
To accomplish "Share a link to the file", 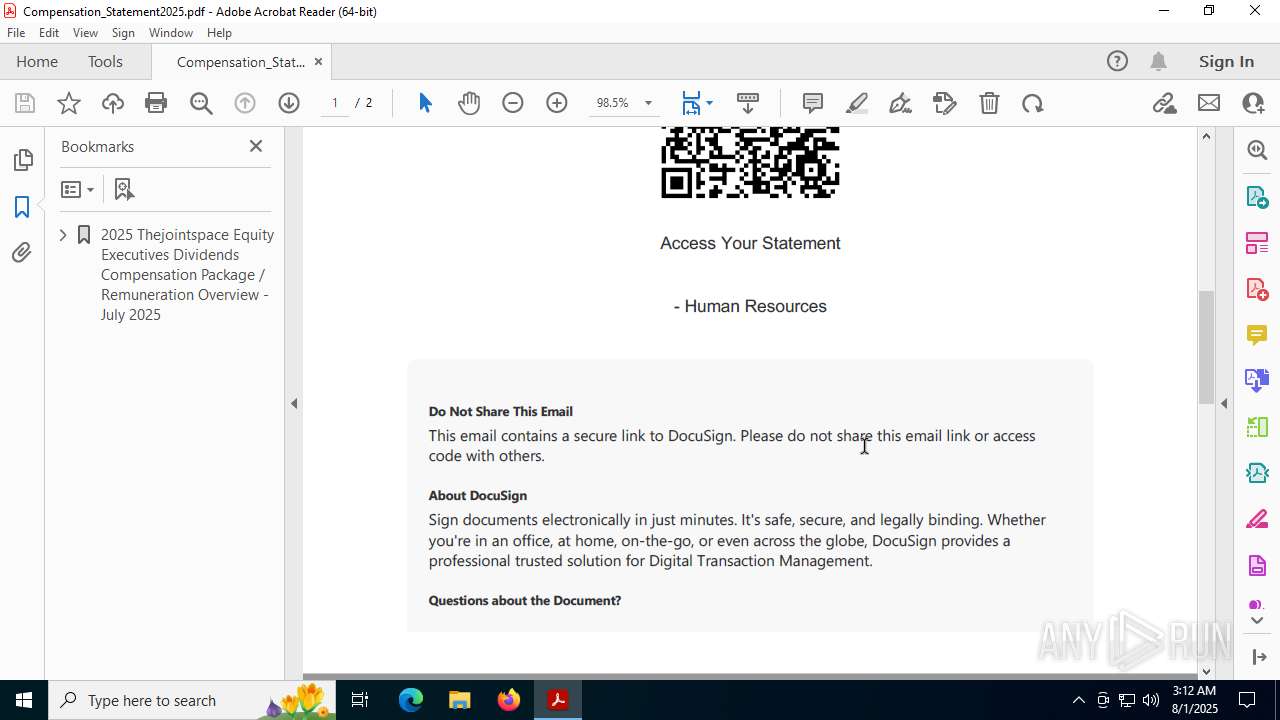I will coord(1164,103).
